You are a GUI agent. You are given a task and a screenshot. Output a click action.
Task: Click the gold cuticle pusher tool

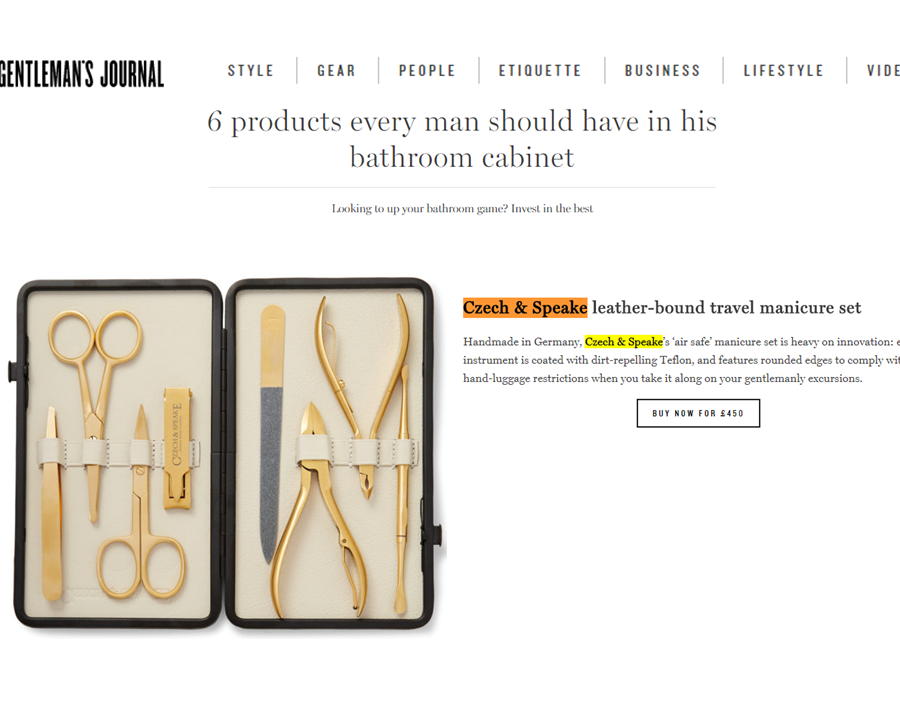tap(402, 488)
